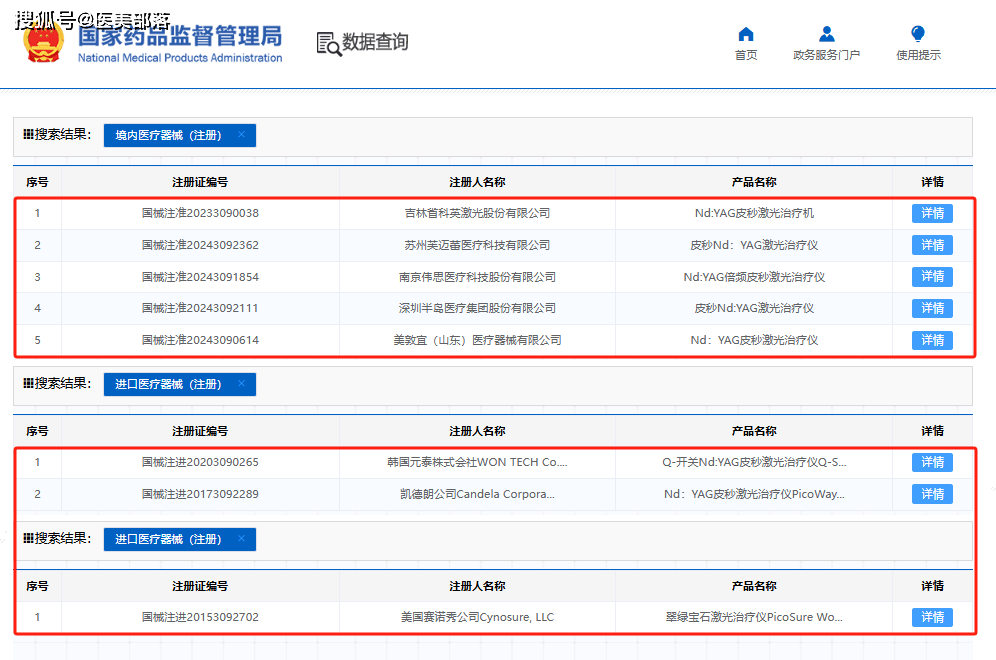Screen dimensions: 996x660
Task: Click the grid icon beside 境内医疗器械 search results
Action: click(28, 134)
